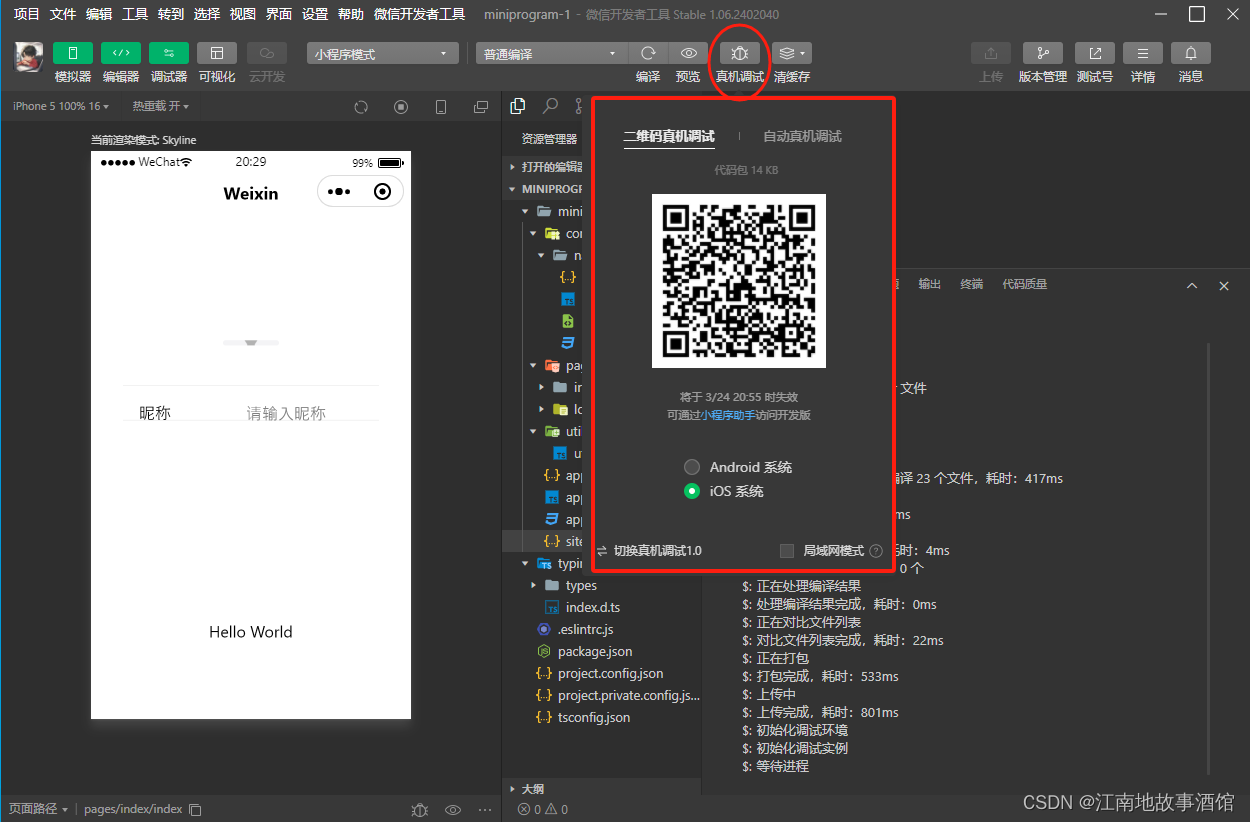The width and height of the screenshot is (1250, 822).
Task: Open the search magnifier in sidebar
Action: 550,106
